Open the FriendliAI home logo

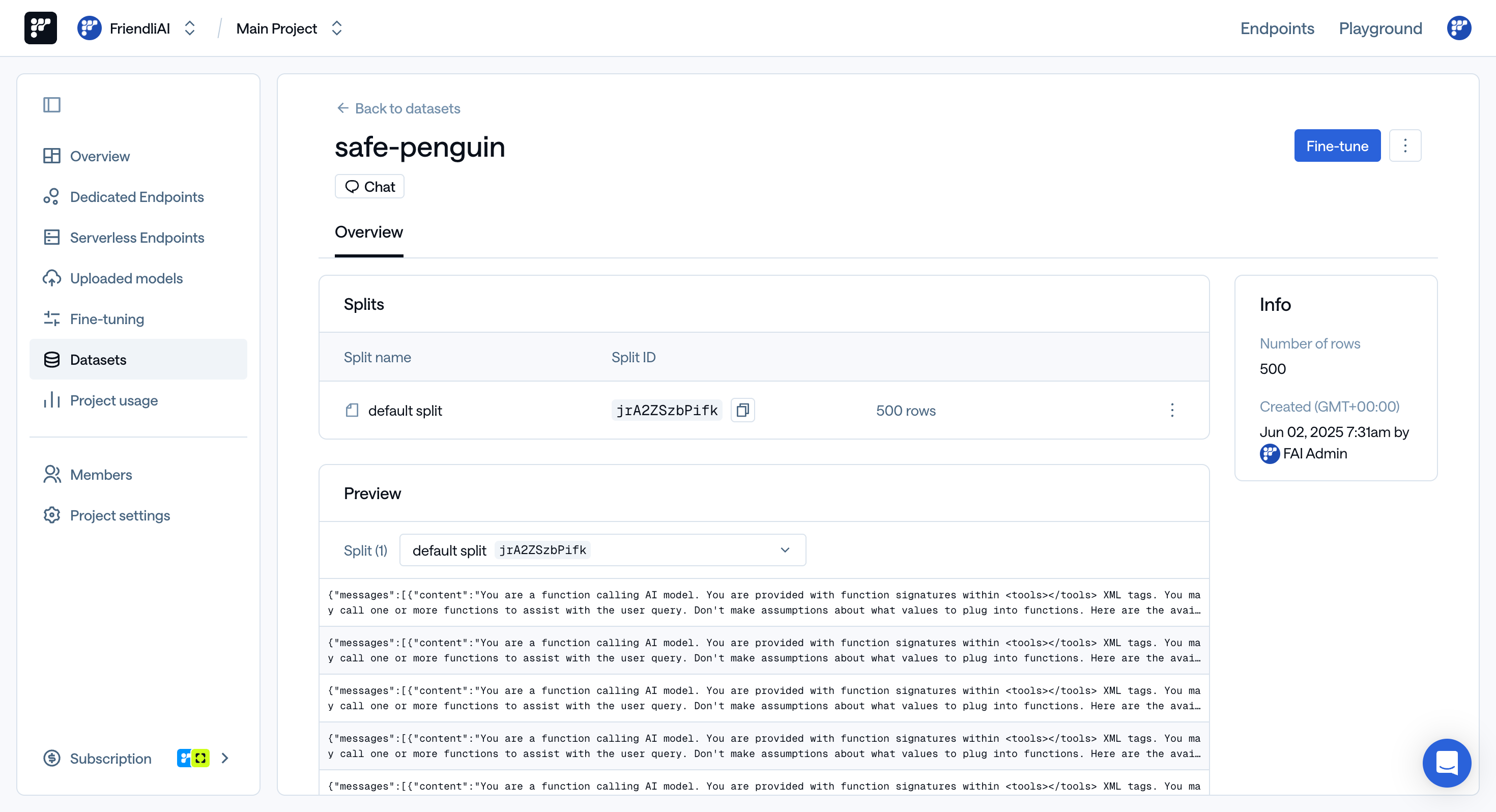tap(40, 27)
